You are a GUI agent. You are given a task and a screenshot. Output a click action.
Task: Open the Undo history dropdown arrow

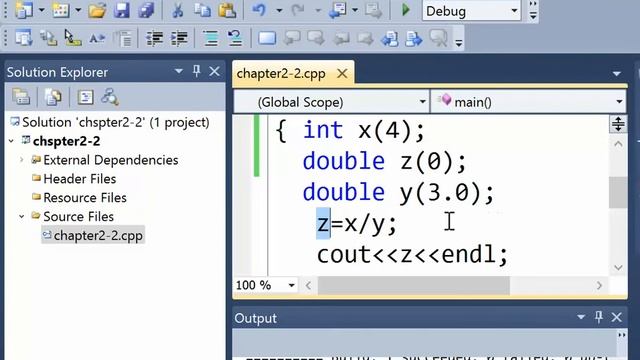click(x=279, y=10)
